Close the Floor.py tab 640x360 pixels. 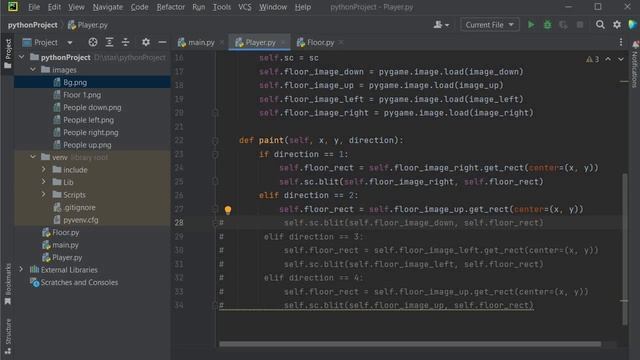(341, 42)
